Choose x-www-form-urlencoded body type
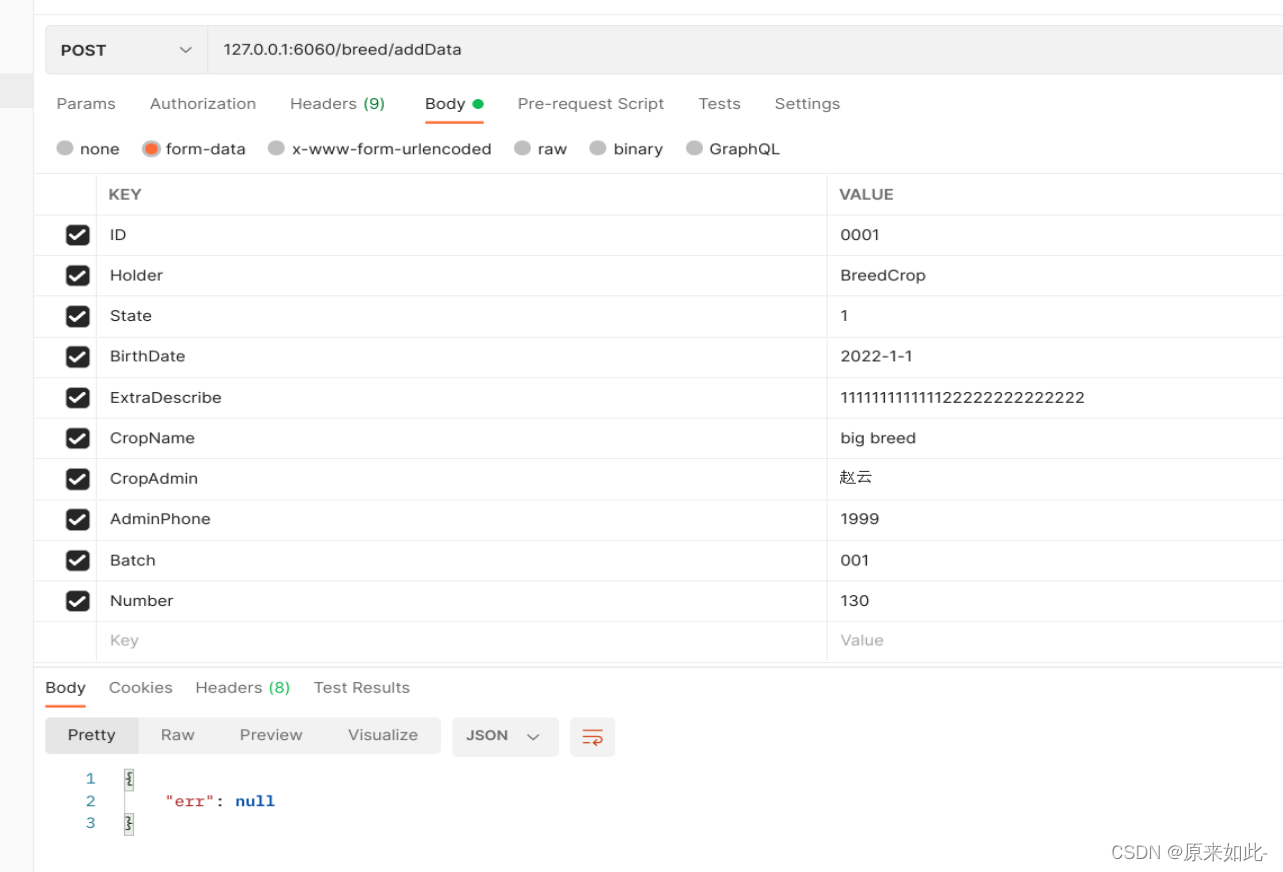 pyautogui.click(x=277, y=148)
